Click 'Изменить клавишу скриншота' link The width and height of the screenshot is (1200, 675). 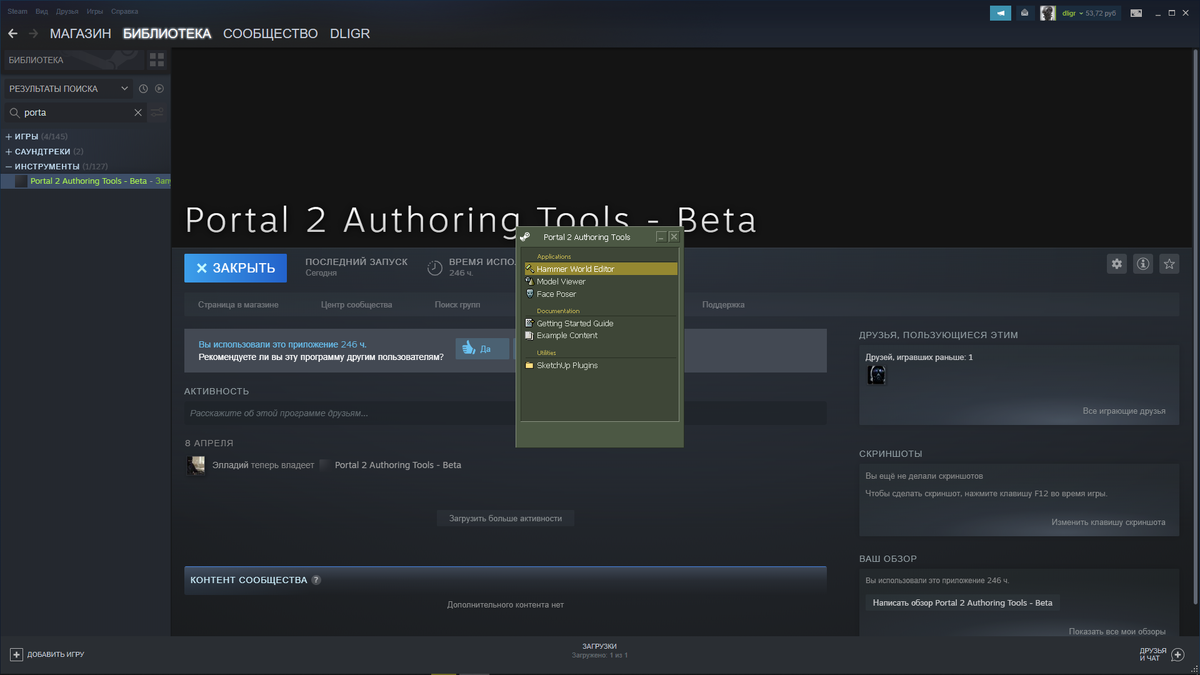tap(1108, 522)
